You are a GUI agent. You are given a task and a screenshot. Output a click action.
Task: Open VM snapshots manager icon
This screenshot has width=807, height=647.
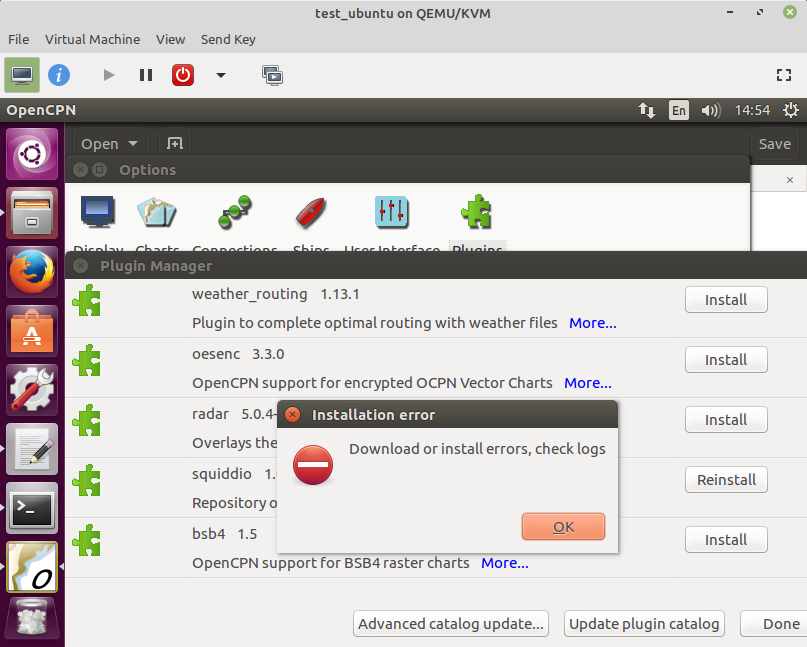tap(272, 75)
